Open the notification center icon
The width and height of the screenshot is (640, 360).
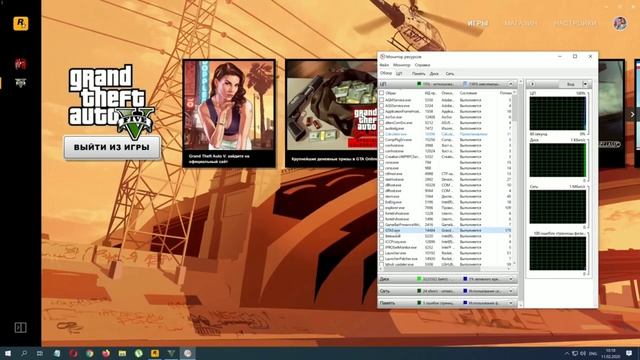click(629, 353)
